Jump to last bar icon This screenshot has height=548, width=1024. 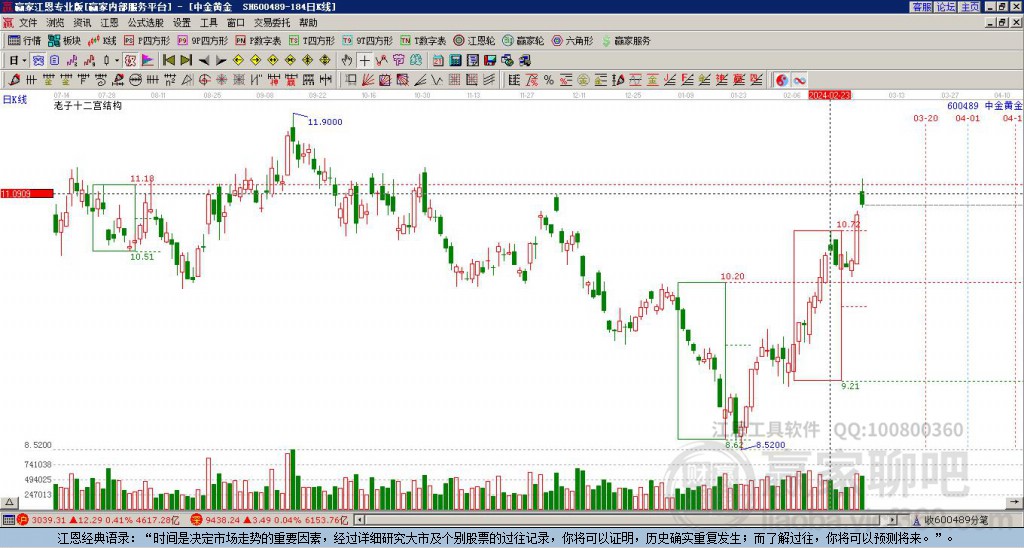pos(186,60)
